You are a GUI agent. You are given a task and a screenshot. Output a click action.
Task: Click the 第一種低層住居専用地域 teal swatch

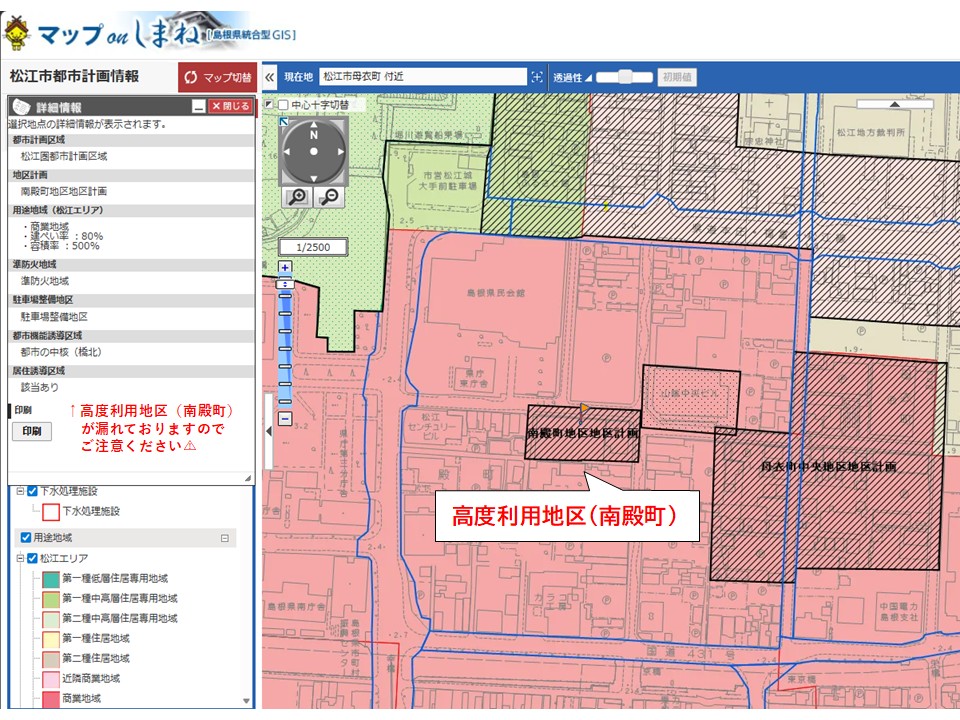coord(51,579)
